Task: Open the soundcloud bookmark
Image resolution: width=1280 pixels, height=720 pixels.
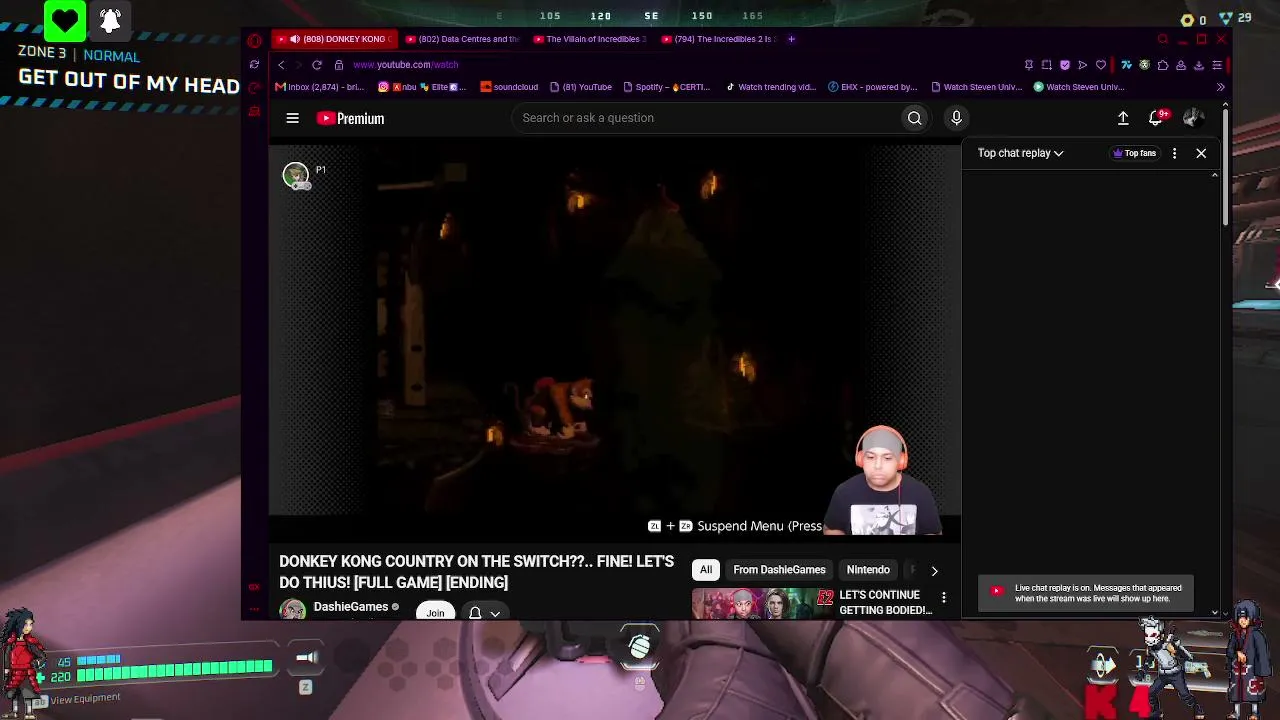Action: point(509,87)
